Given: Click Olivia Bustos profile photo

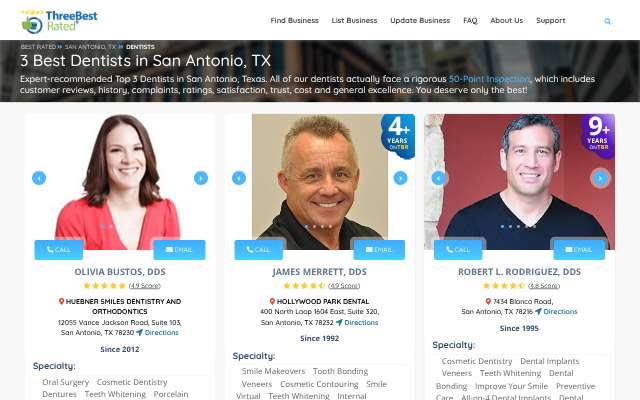Looking at the screenshot, I should click(x=118, y=182).
